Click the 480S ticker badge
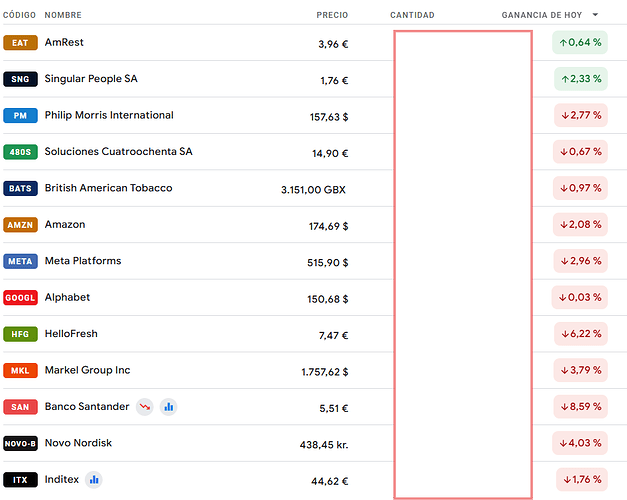627x500 pixels. (20, 152)
